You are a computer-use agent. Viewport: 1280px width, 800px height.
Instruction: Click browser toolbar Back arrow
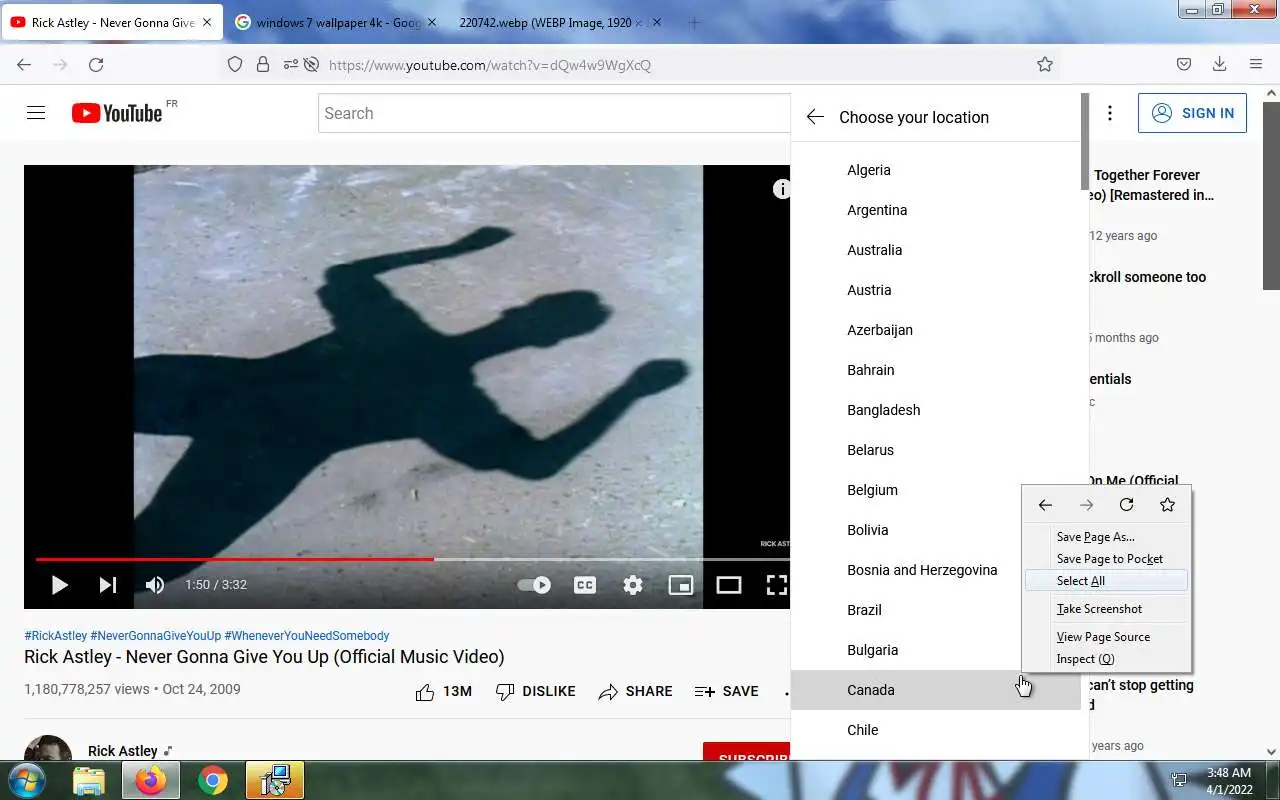[24, 65]
